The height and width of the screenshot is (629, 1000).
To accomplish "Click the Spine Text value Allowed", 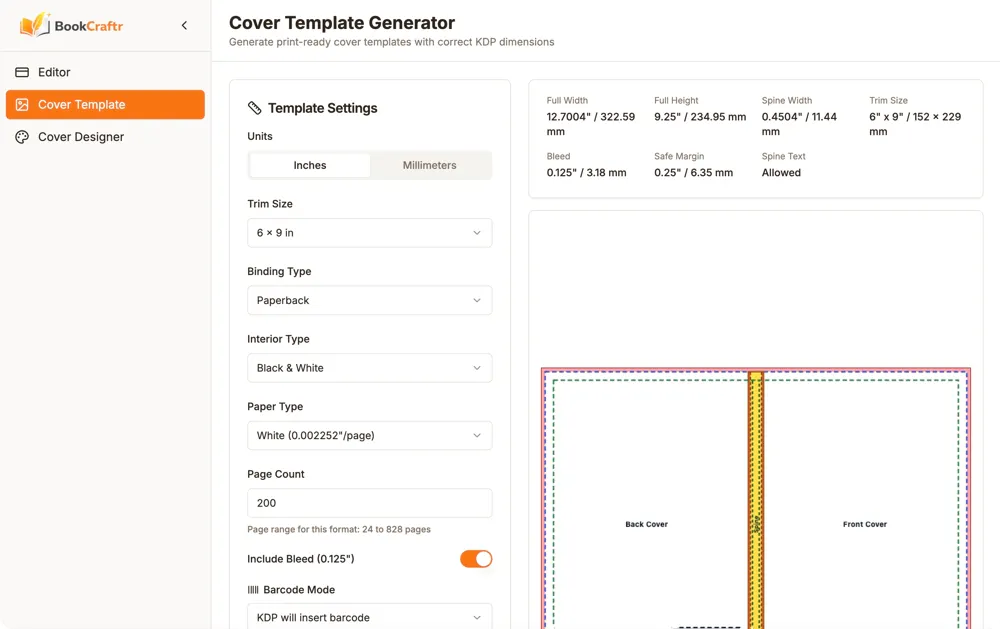I will (x=781, y=172).
